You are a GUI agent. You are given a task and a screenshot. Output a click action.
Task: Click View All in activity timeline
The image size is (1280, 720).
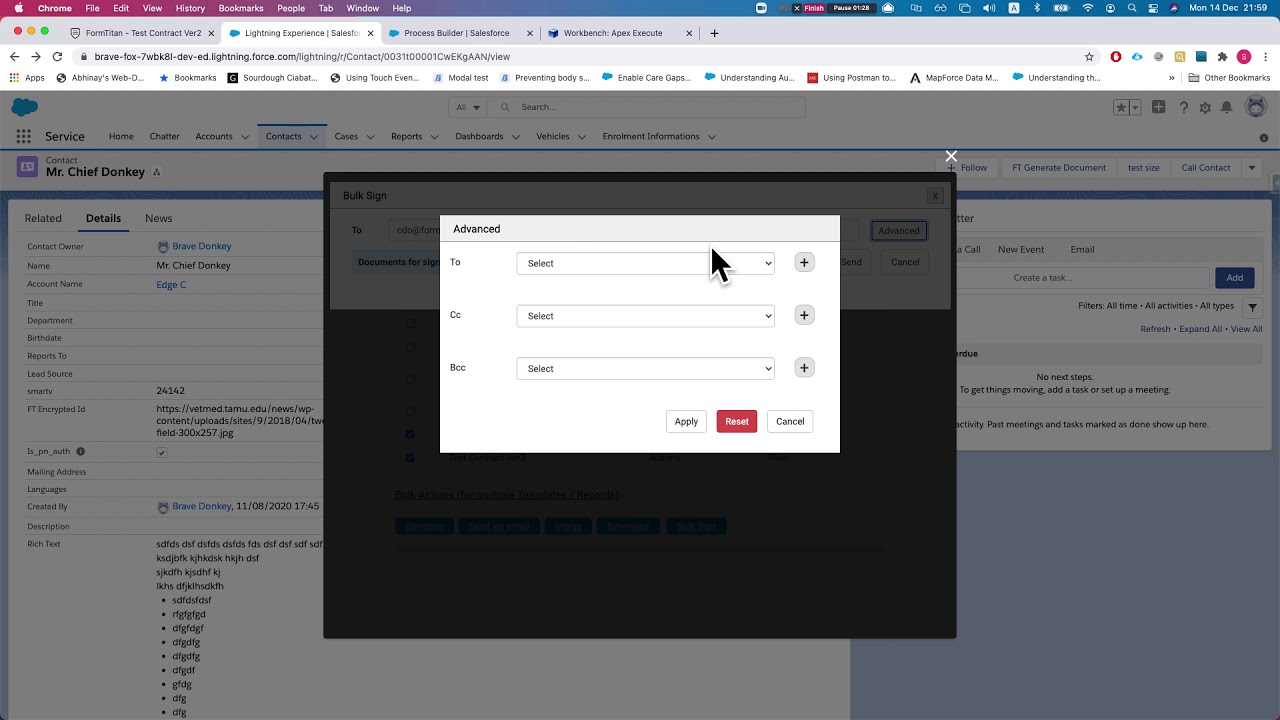point(1246,329)
